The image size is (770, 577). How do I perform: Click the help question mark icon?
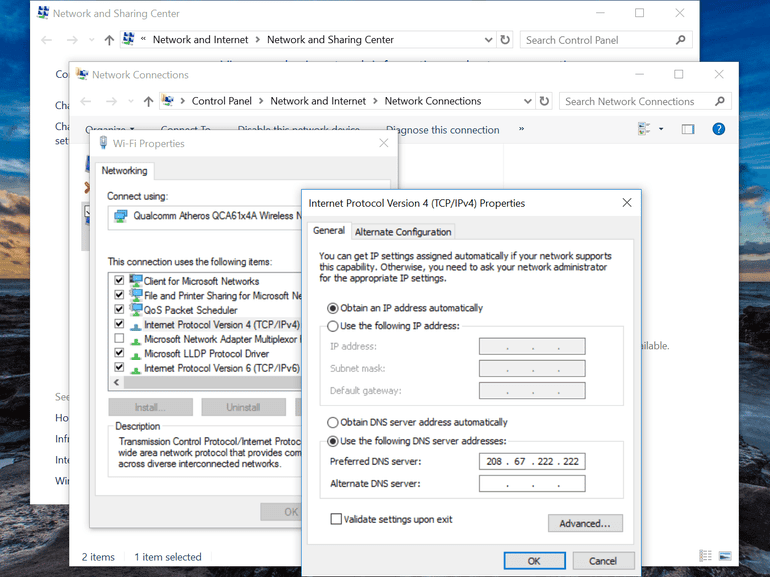(718, 129)
